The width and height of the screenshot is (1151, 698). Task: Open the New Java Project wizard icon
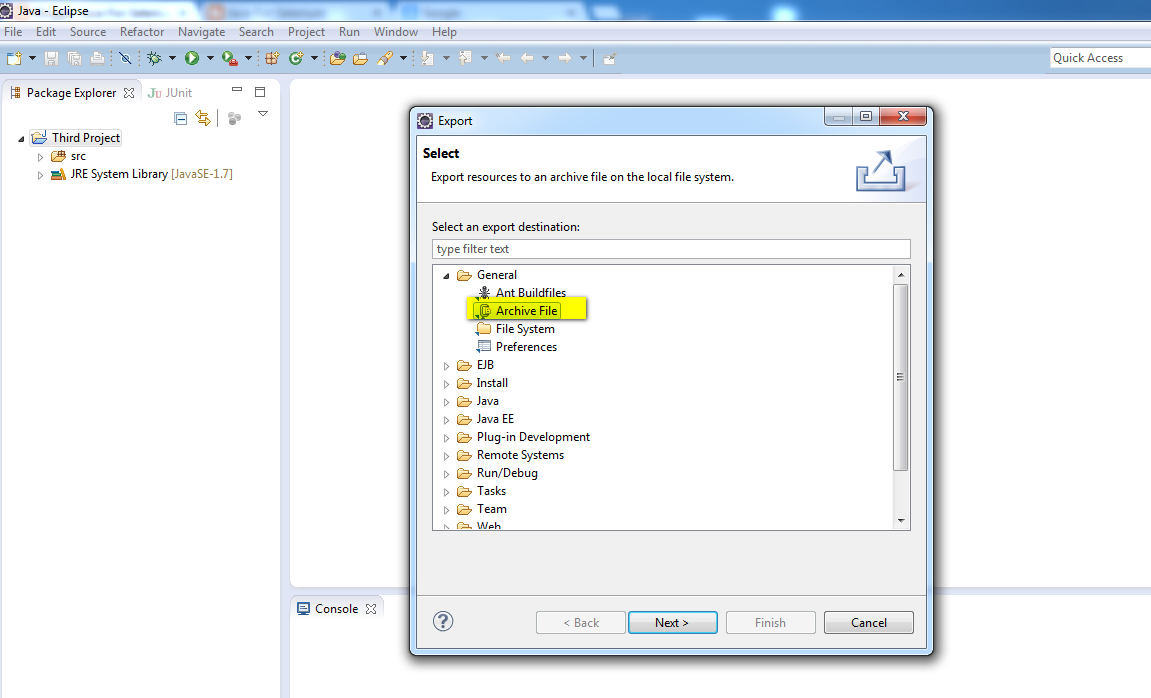(x=272, y=57)
